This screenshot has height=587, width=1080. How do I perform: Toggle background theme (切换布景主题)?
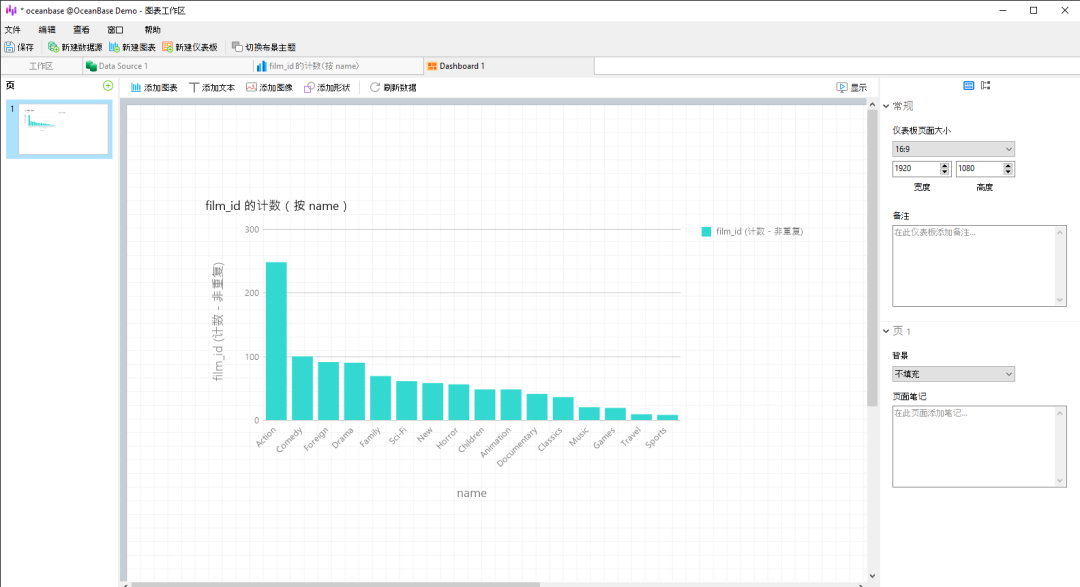coord(237,48)
